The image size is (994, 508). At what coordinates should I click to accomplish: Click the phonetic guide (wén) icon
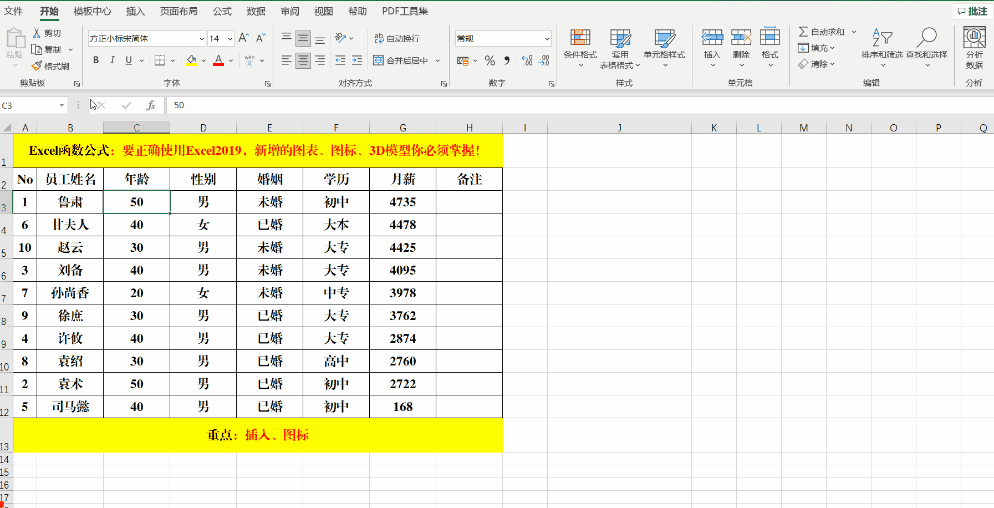point(249,60)
